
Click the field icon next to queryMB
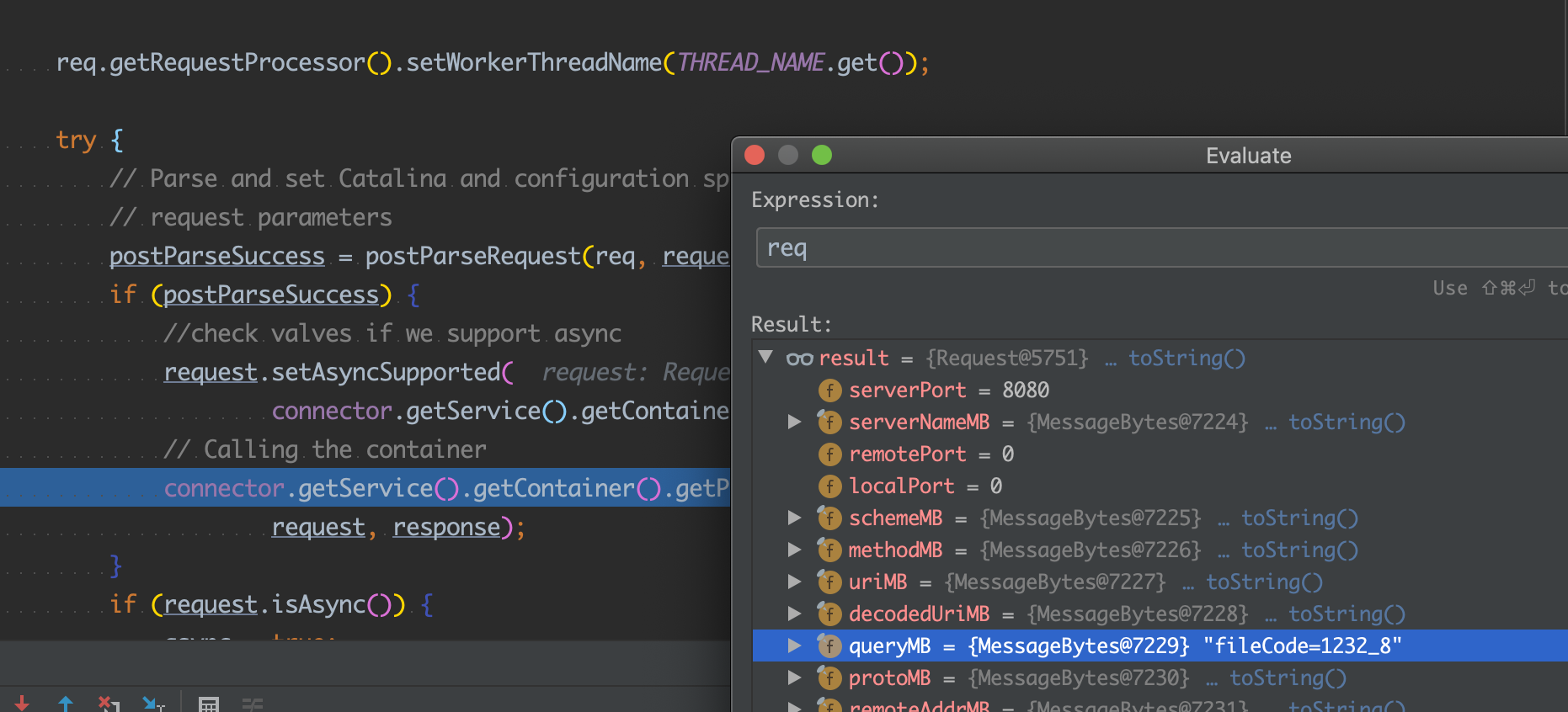pos(829,646)
